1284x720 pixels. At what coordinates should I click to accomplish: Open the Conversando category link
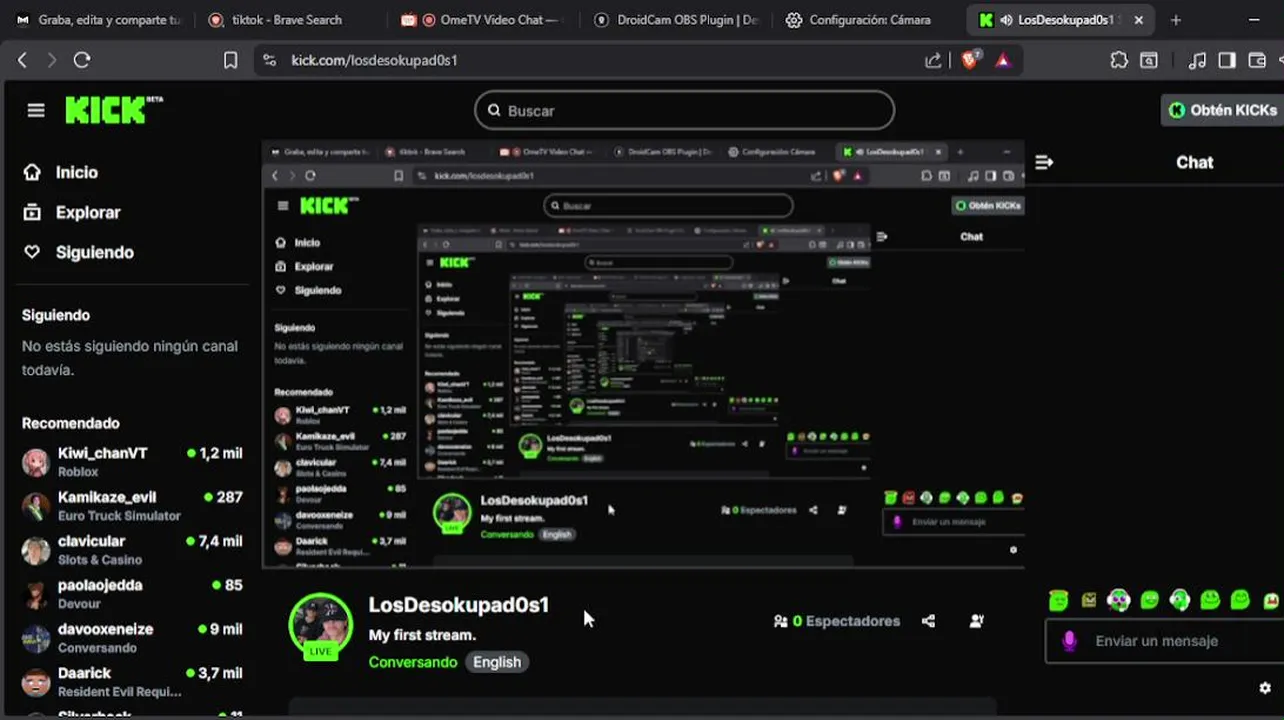[x=412, y=662]
